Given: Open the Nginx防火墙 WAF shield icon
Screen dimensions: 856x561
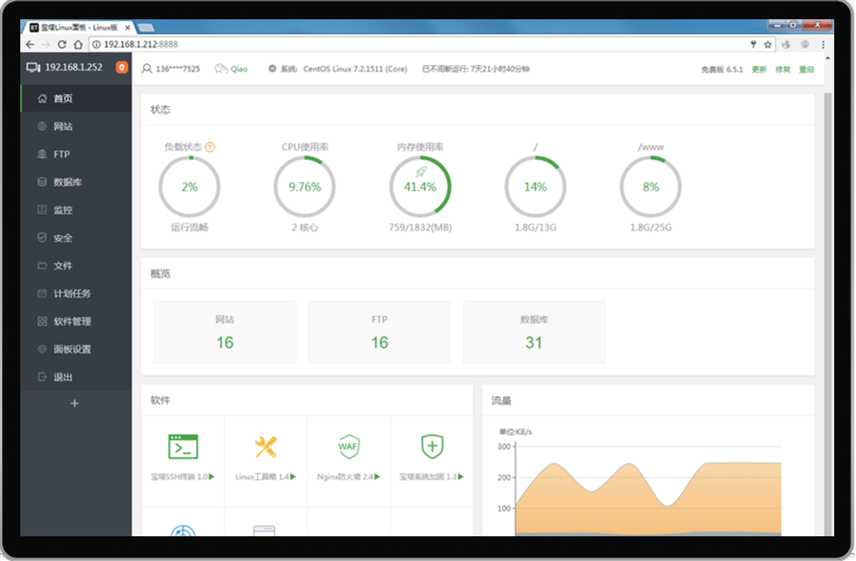Looking at the screenshot, I should point(349,446).
